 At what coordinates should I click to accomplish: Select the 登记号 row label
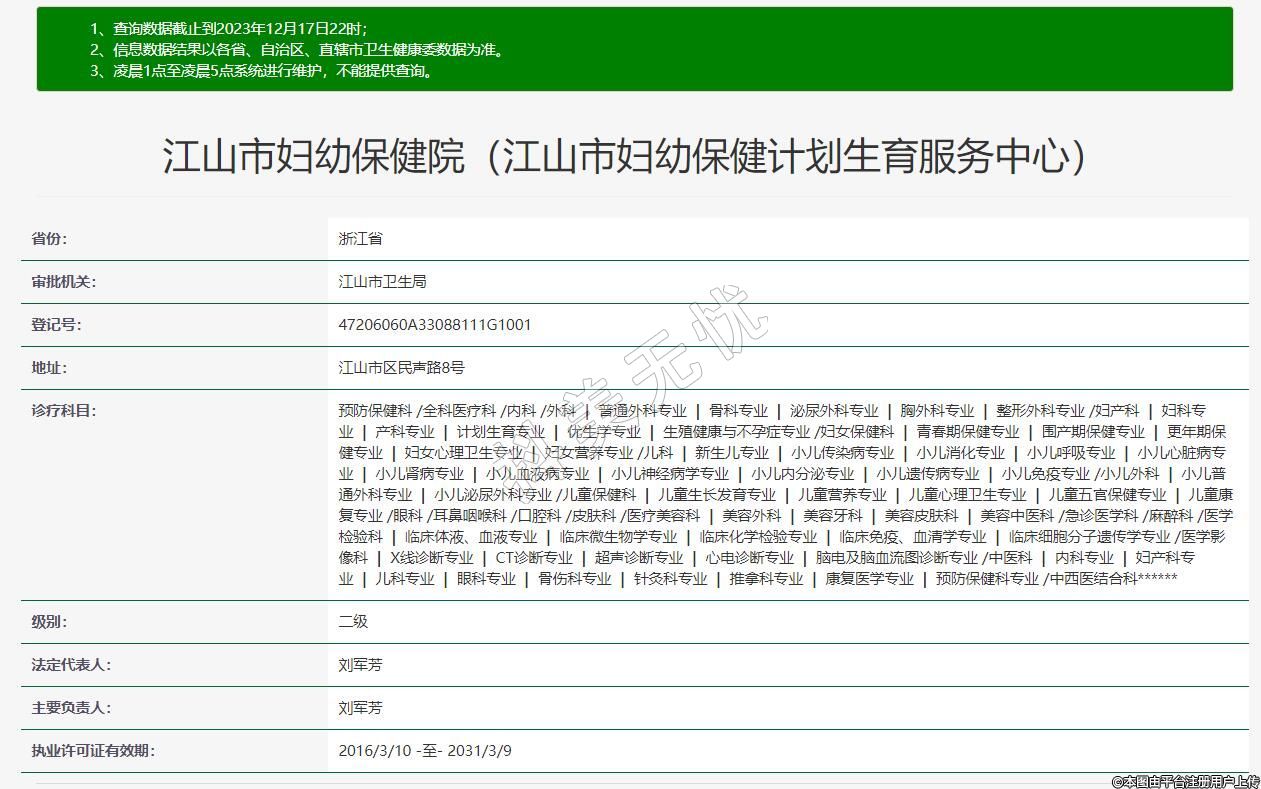[x=56, y=325]
